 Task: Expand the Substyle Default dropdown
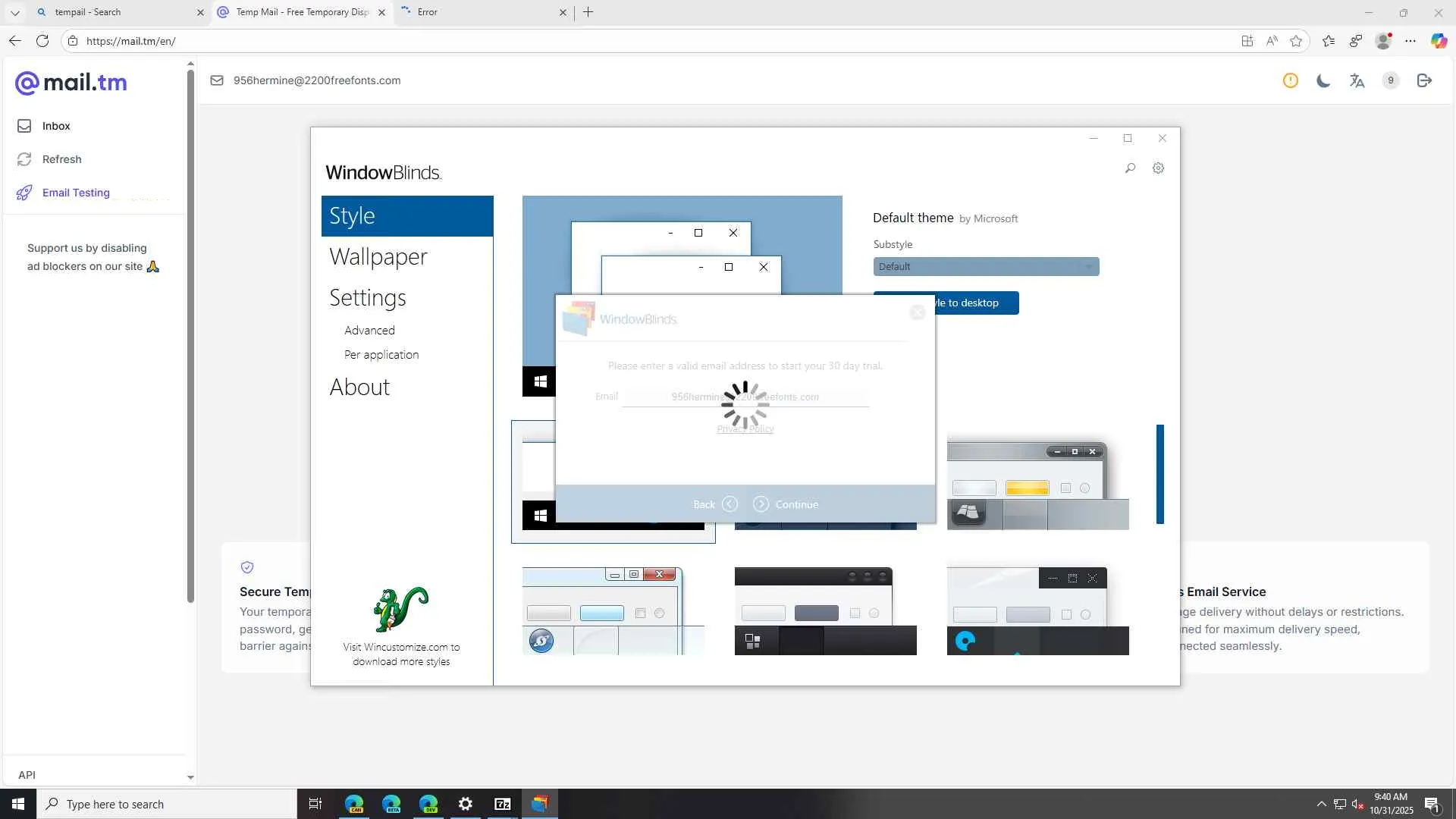[x=985, y=267]
